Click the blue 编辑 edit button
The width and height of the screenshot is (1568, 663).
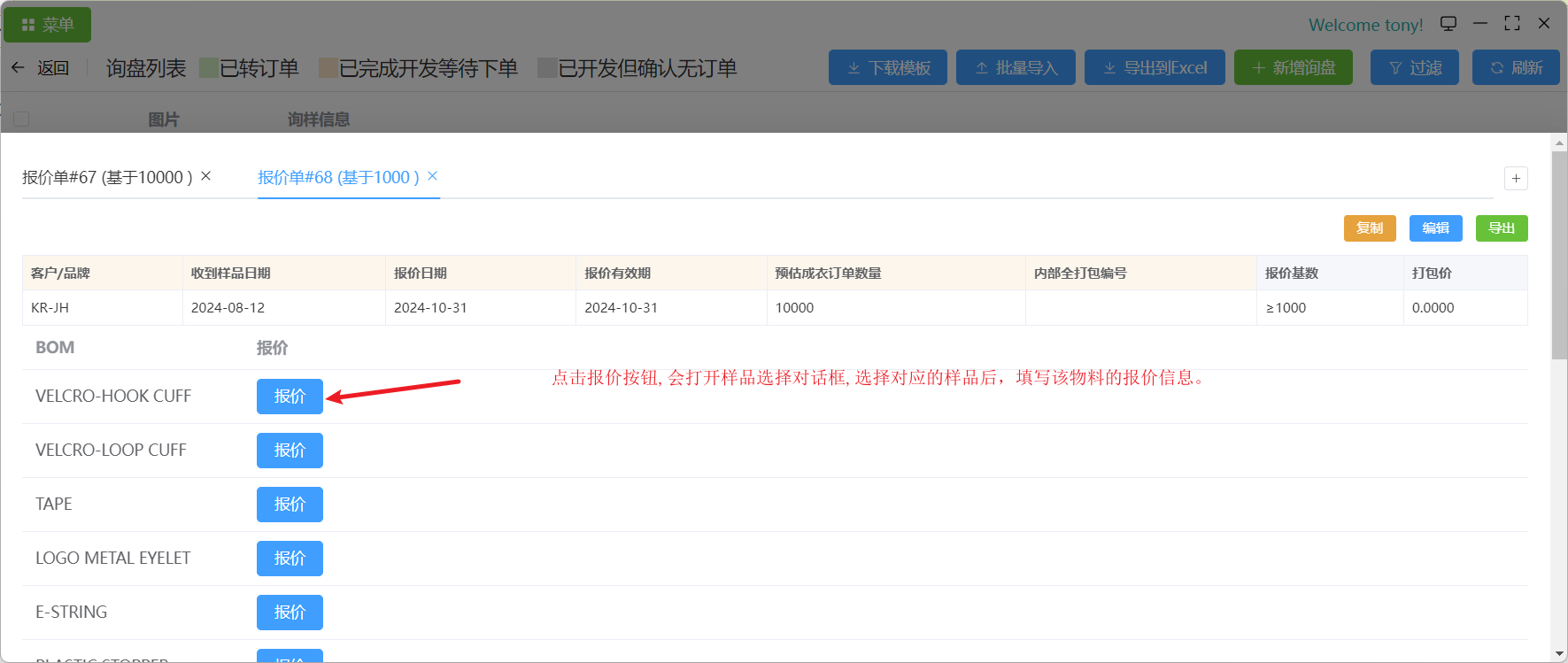tap(1435, 228)
